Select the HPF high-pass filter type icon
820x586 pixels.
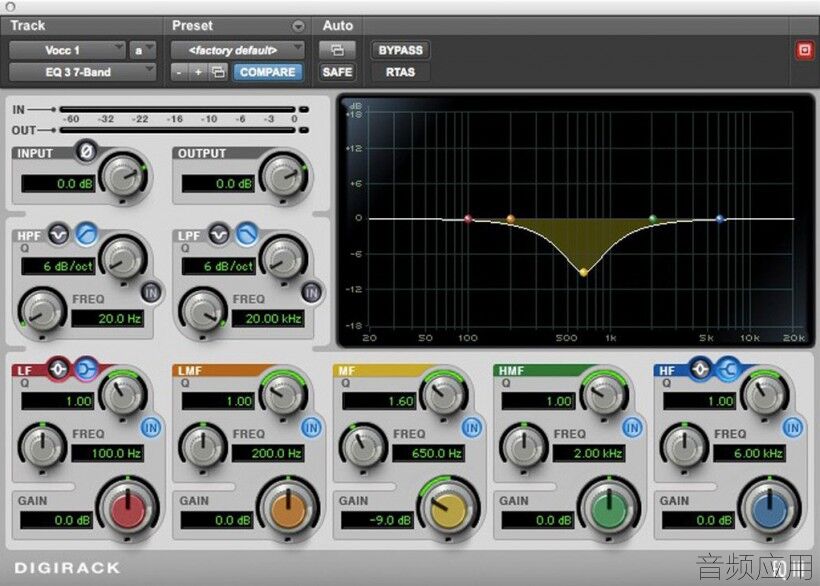point(87,234)
